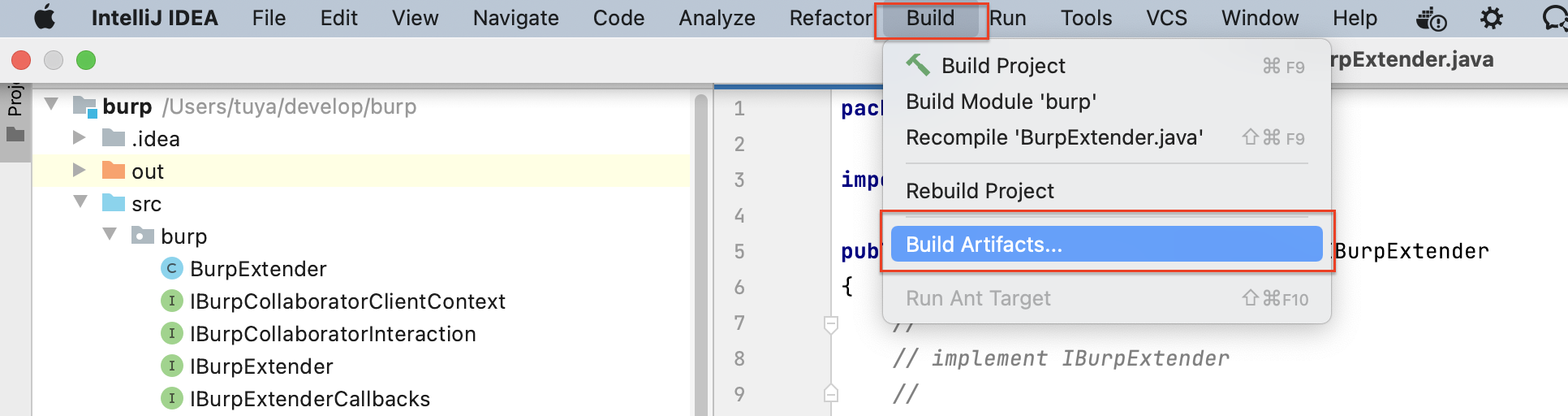
Task: Toggle the fold marker at line 9
Action: click(831, 394)
